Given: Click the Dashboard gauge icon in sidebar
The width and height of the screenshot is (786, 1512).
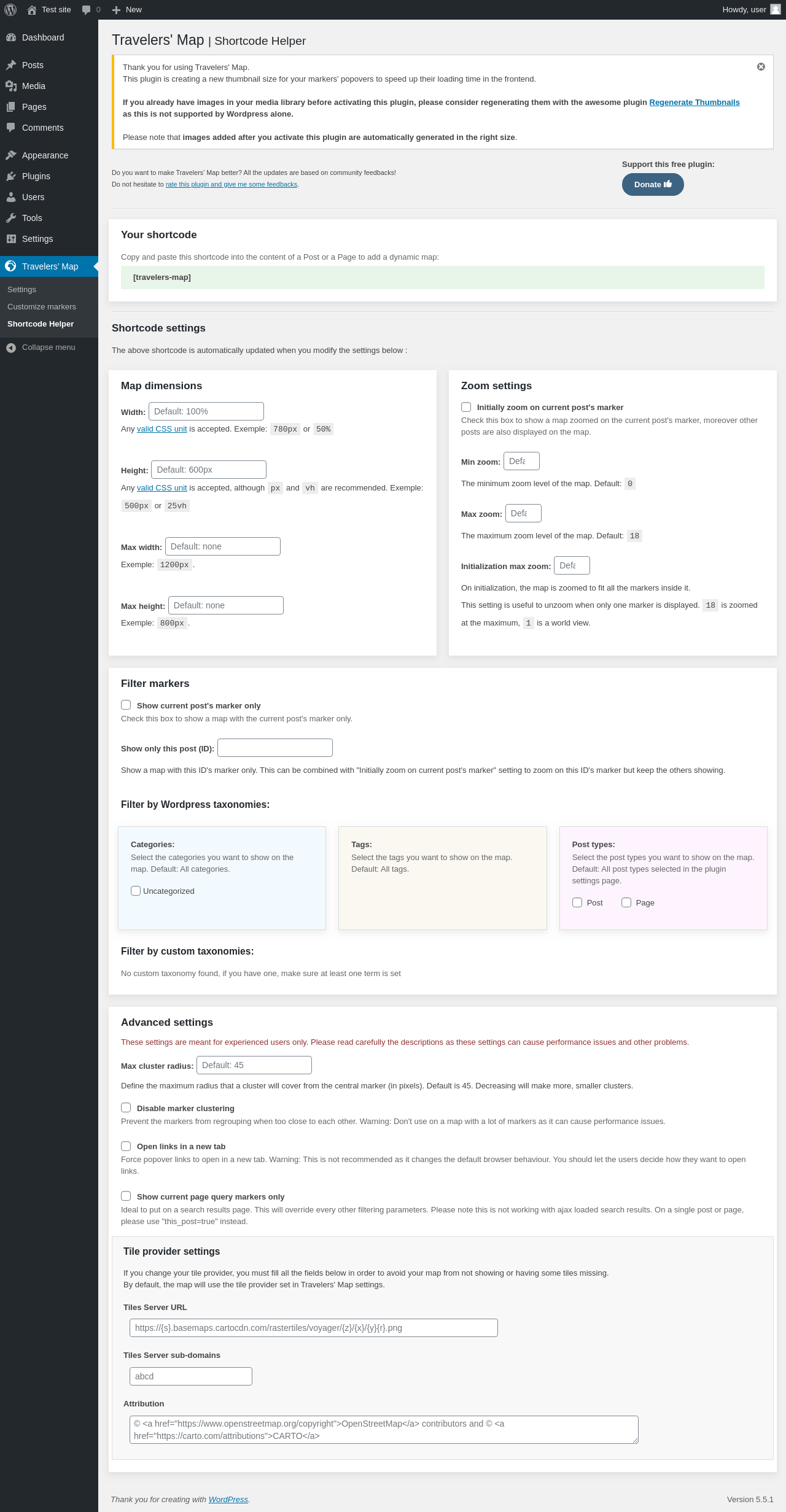Looking at the screenshot, I should [x=11, y=37].
